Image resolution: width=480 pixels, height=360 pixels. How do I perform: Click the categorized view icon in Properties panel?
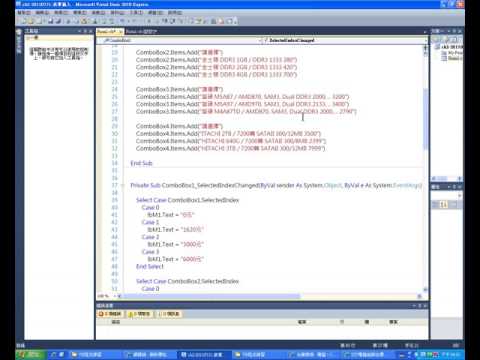436,204
